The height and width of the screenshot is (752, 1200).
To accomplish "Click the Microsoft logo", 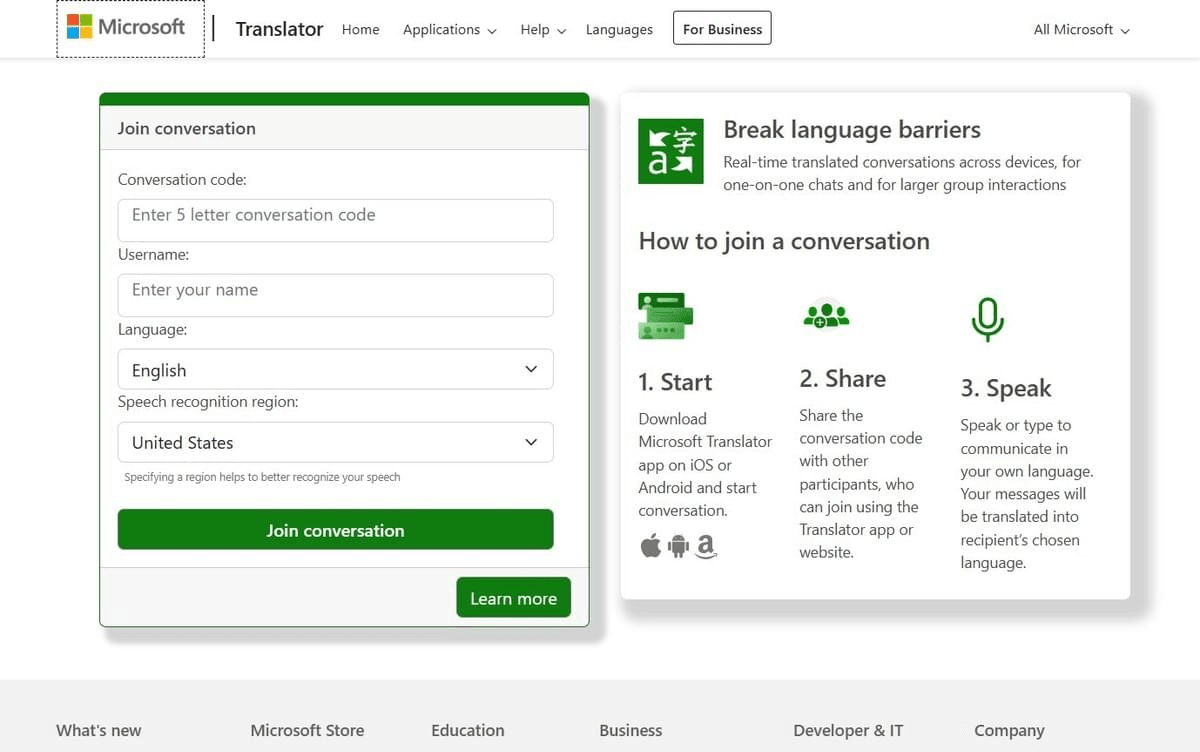I will 126,27.
